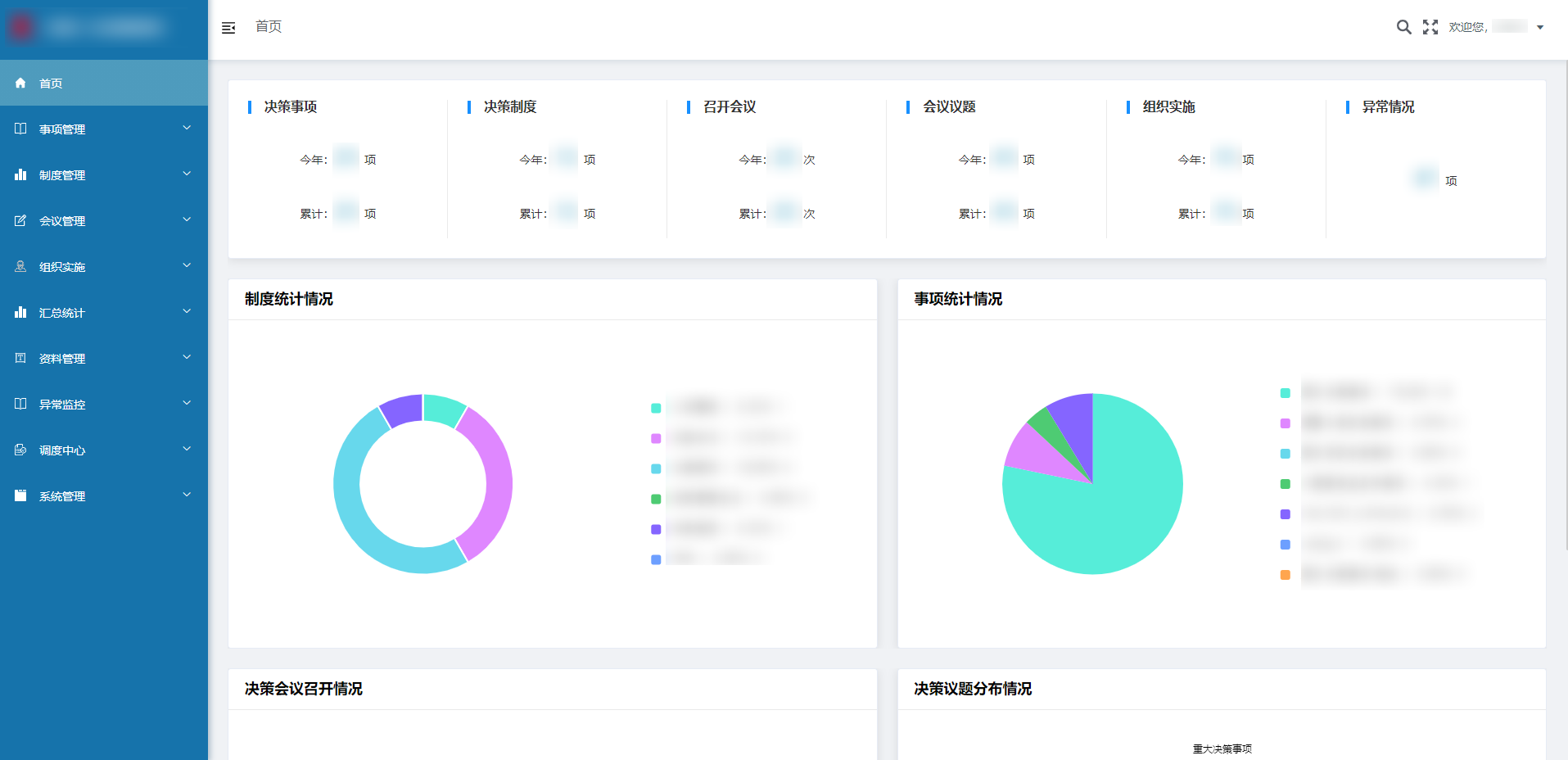Click the 重大决策事项 chart label
Viewport: 1568px width, 760px height.
pos(1222,749)
